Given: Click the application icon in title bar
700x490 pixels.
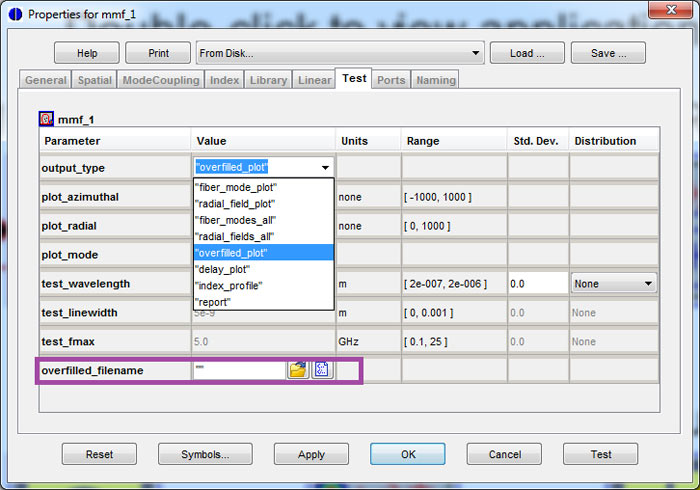Looking at the screenshot, I should 14,13.
